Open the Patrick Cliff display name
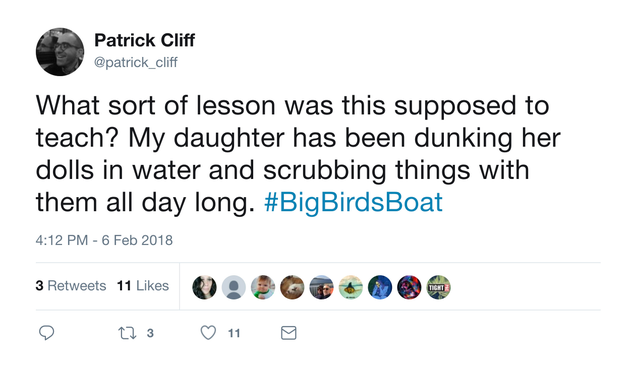The width and height of the screenshot is (636, 368). tap(144, 40)
